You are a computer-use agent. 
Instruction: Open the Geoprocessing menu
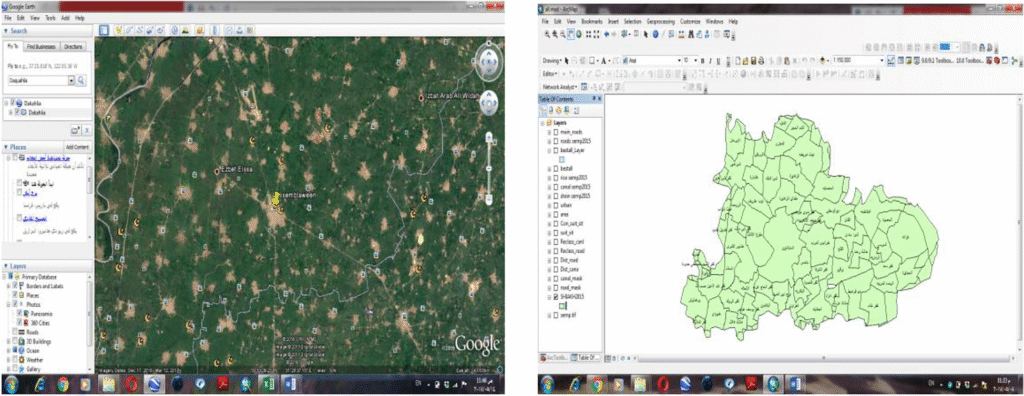662,22
